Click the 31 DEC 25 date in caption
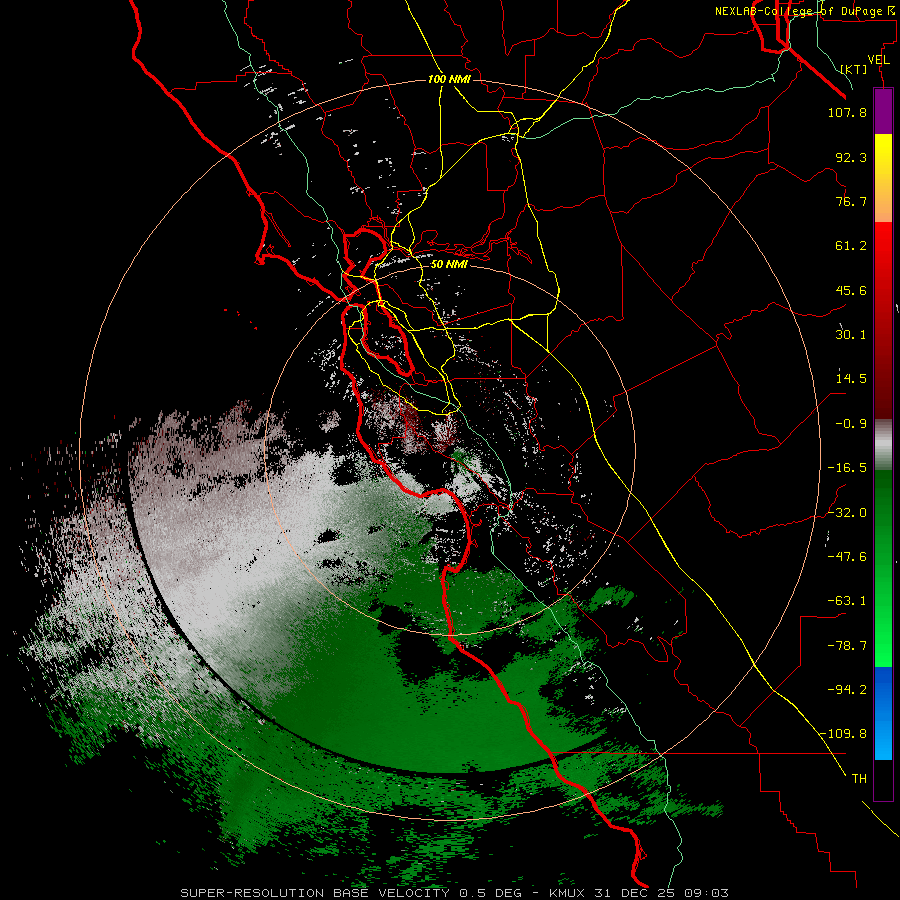Screen dimensions: 900x900 click(x=635, y=893)
